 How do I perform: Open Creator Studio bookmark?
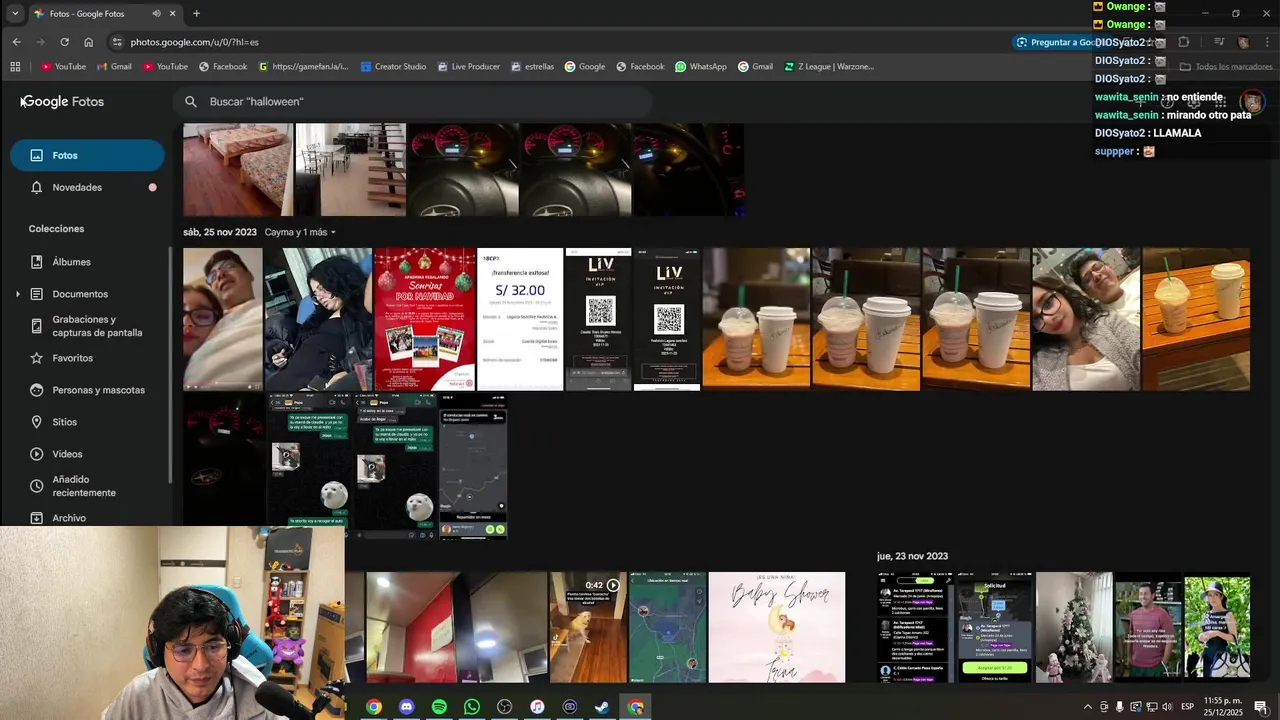point(393,67)
